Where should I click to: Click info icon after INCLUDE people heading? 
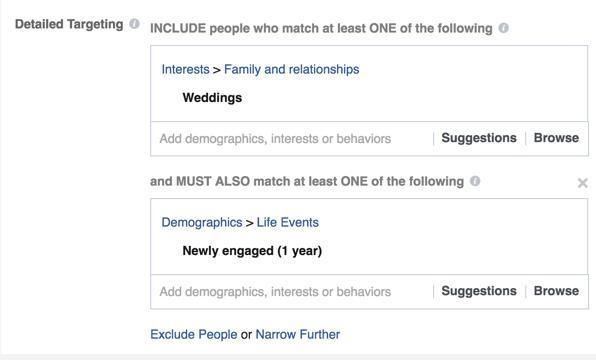pos(504,28)
